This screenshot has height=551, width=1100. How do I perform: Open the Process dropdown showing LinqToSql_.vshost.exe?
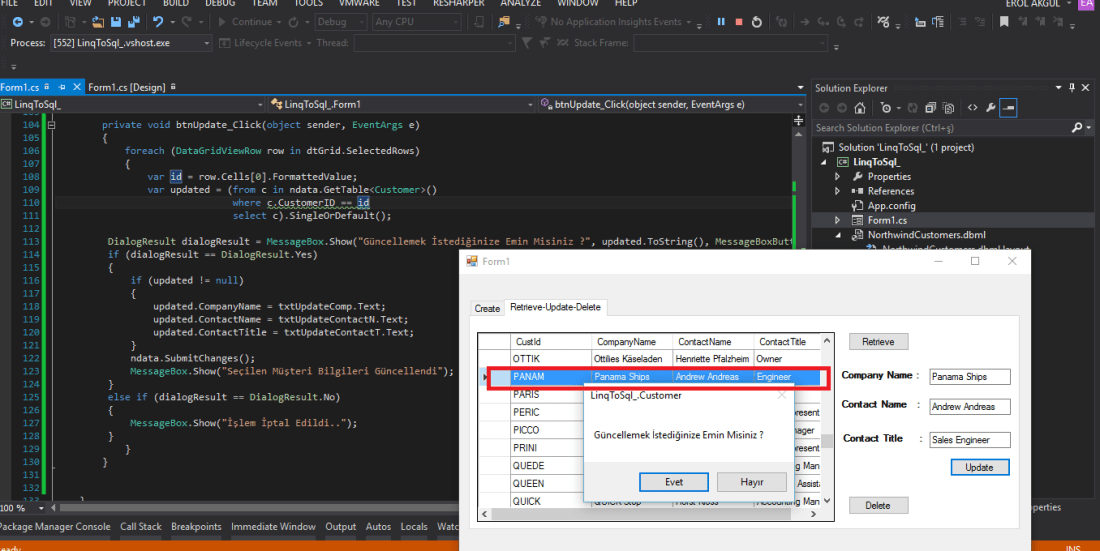click(x=130, y=43)
